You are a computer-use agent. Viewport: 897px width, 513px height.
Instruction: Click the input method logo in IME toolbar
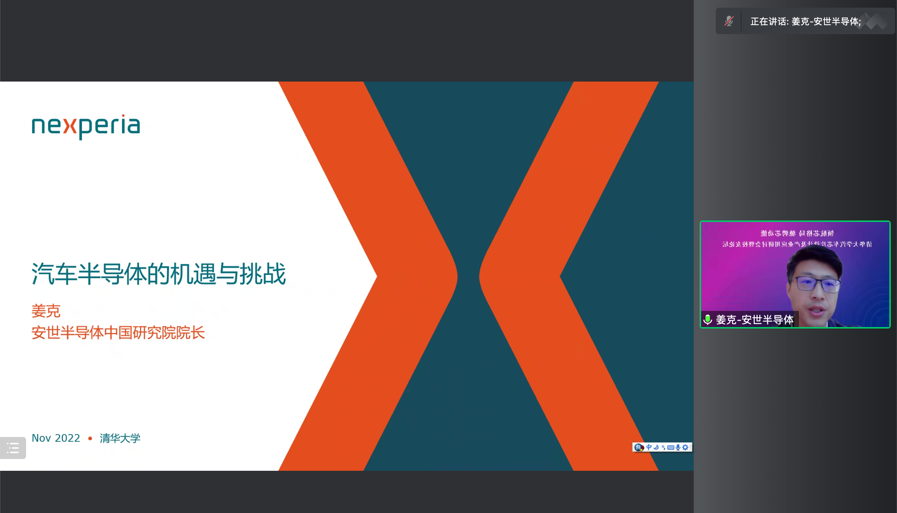tap(639, 447)
